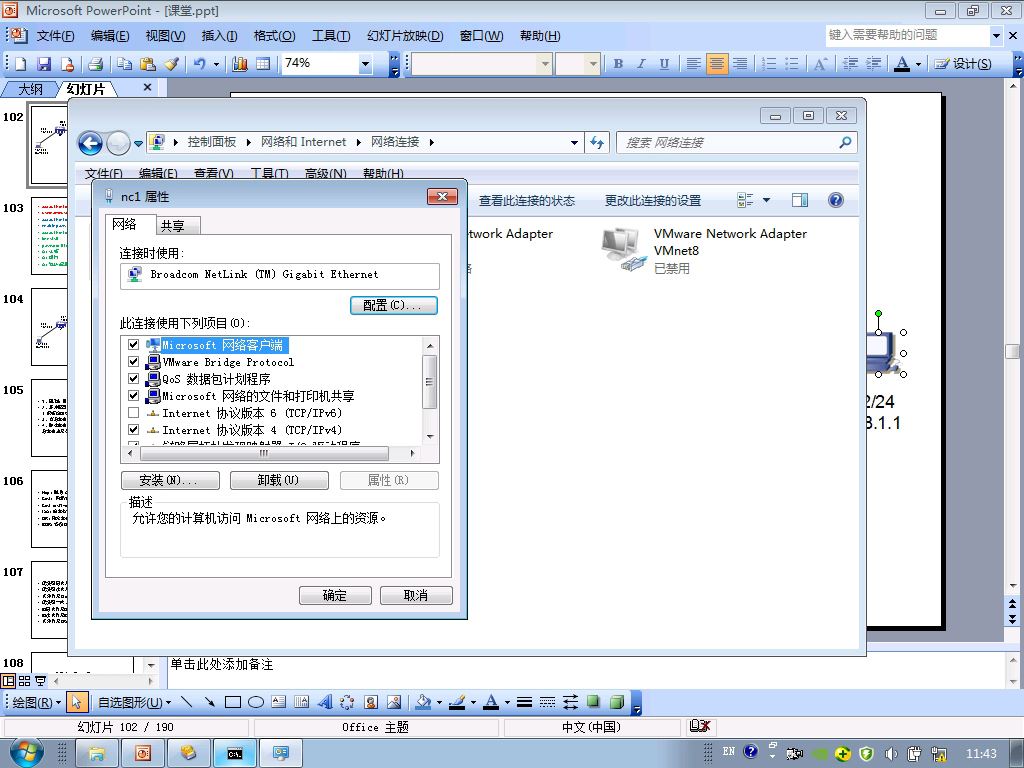Toggle QoS 数据包计划程序 checkbox

(x=133, y=378)
